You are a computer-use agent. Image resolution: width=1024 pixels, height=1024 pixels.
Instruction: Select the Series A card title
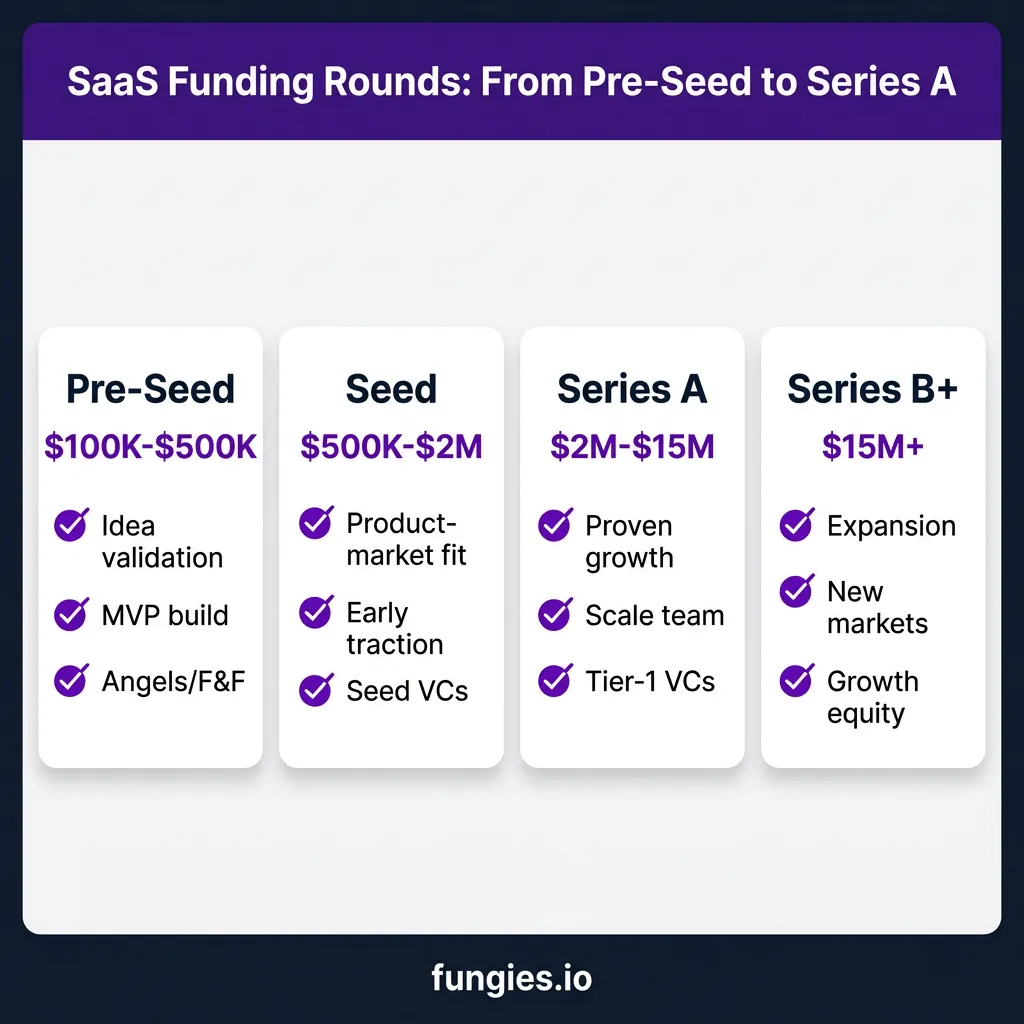(632, 389)
